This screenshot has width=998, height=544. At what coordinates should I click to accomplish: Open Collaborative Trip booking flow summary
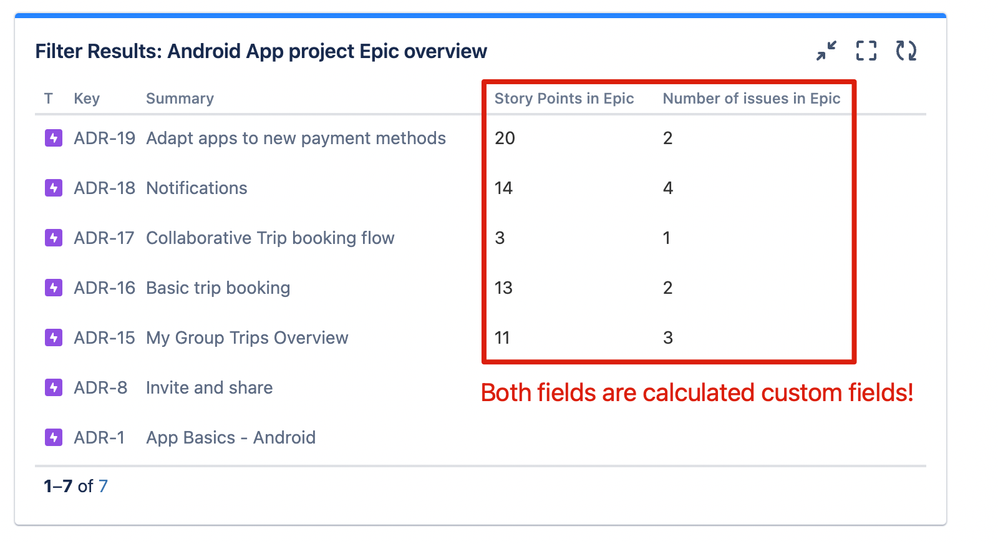[x=271, y=238]
